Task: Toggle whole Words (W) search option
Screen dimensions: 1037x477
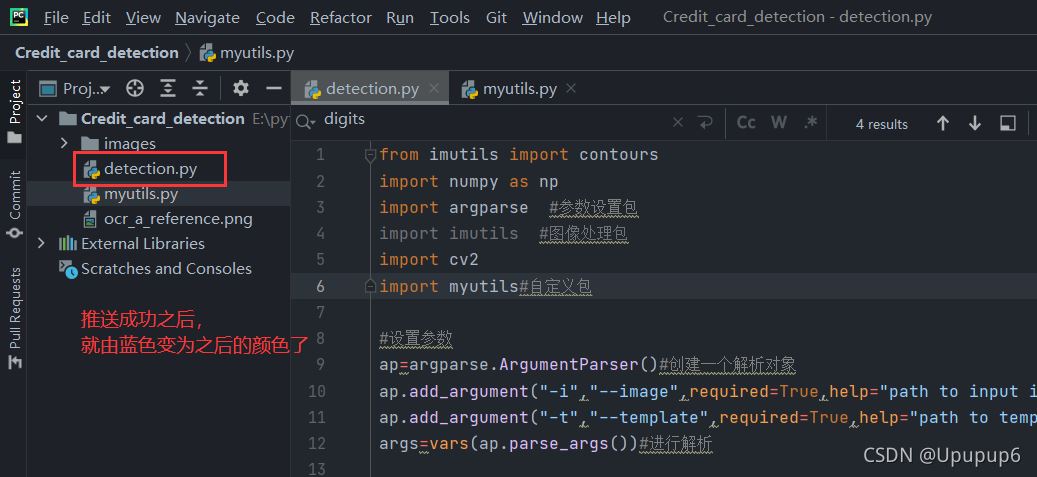Action: [x=779, y=122]
